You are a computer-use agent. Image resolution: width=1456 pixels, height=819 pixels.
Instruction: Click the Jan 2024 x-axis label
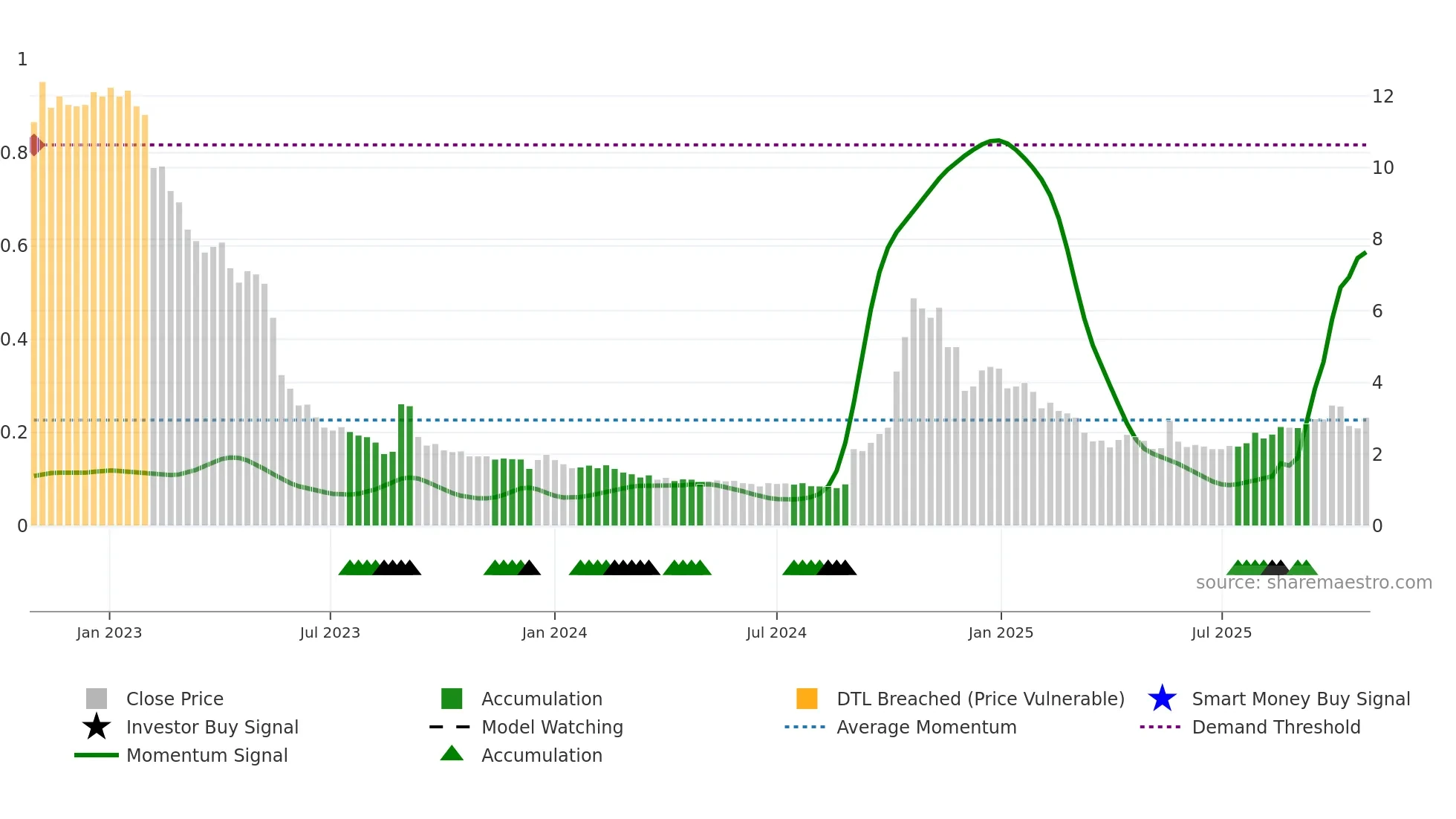pos(554,632)
